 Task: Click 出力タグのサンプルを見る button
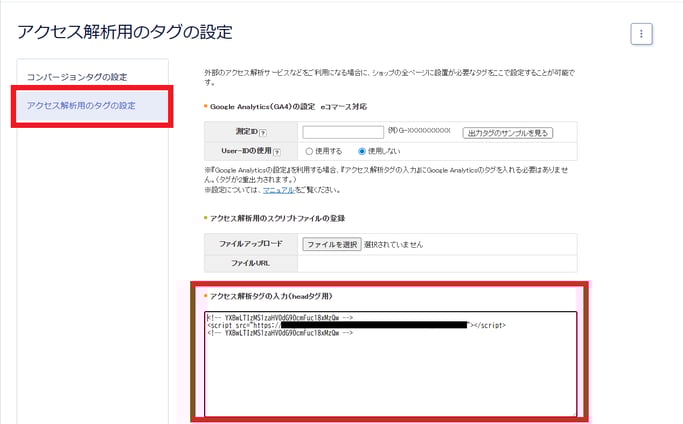pyautogui.click(x=507, y=133)
